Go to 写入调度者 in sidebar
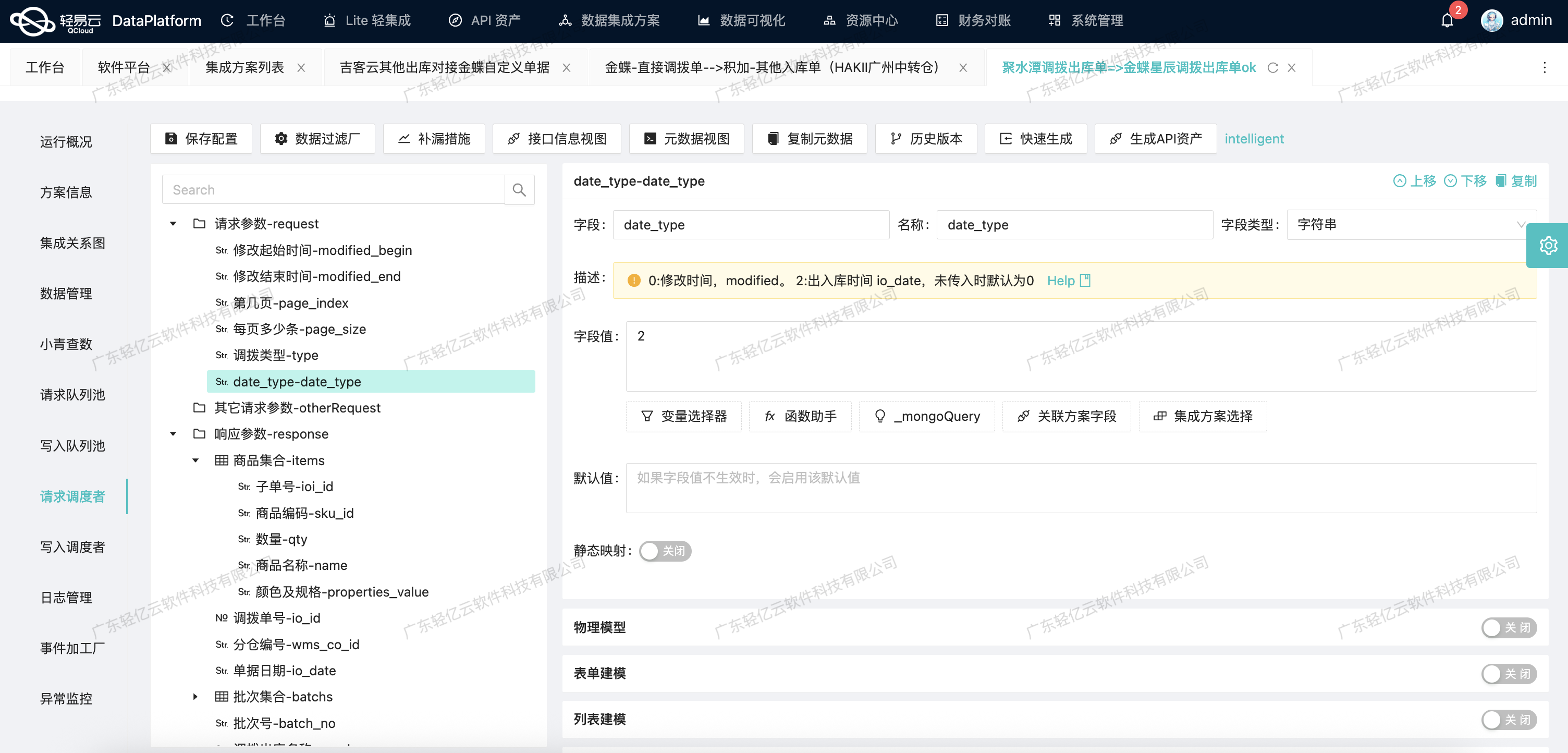The width and height of the screenshot is (1568, 753). [x=72, y=547]
